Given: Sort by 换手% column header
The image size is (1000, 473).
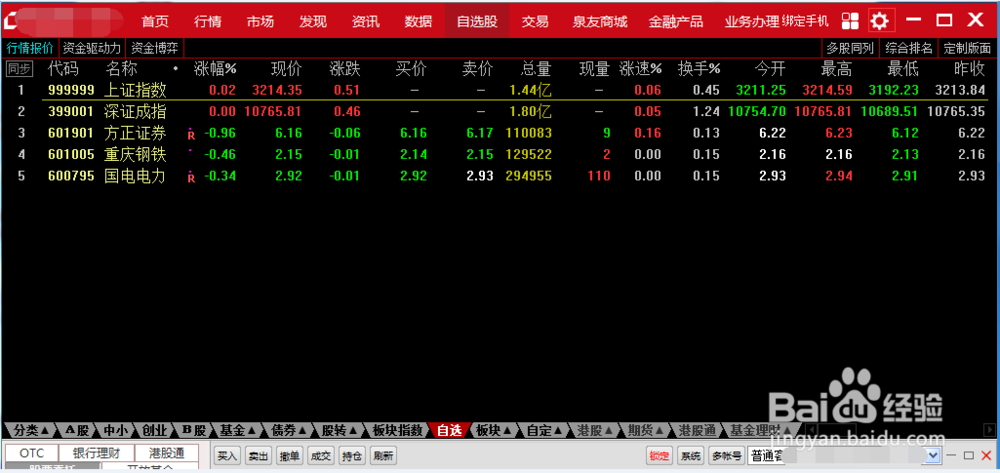Looking at the screenshot, I should [699, 69].
